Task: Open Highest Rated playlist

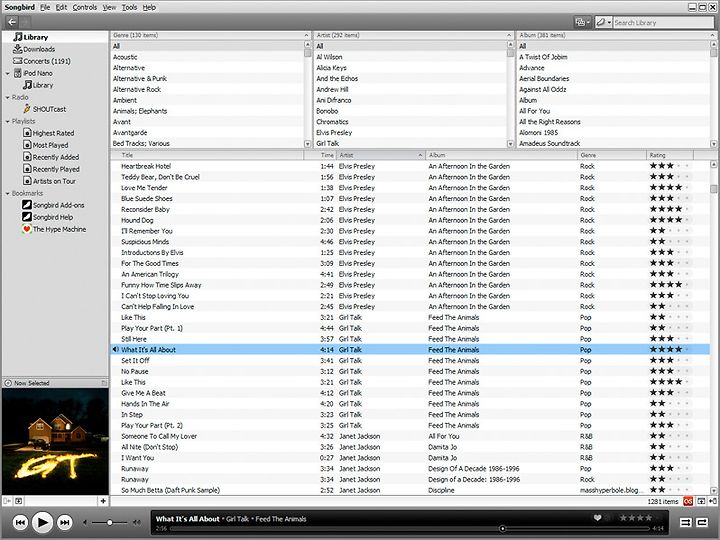Action: coord(49,133)
